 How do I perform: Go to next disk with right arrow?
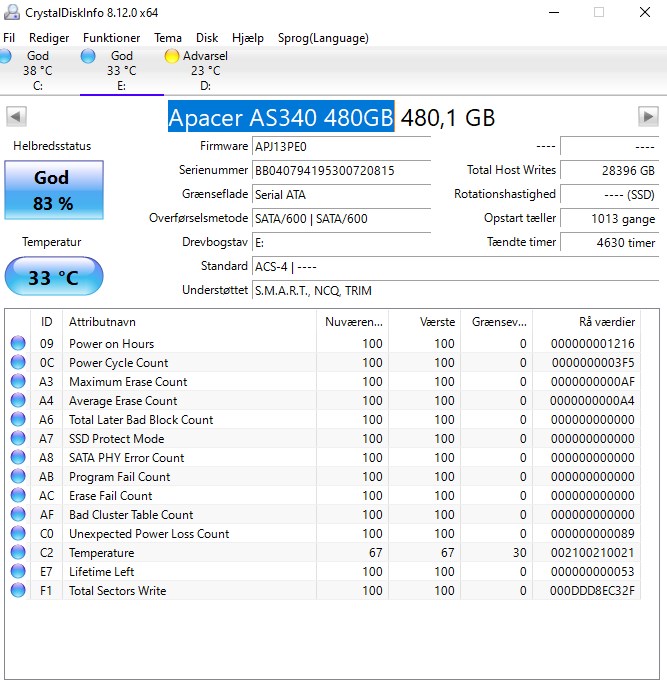(x=648, y=117)
